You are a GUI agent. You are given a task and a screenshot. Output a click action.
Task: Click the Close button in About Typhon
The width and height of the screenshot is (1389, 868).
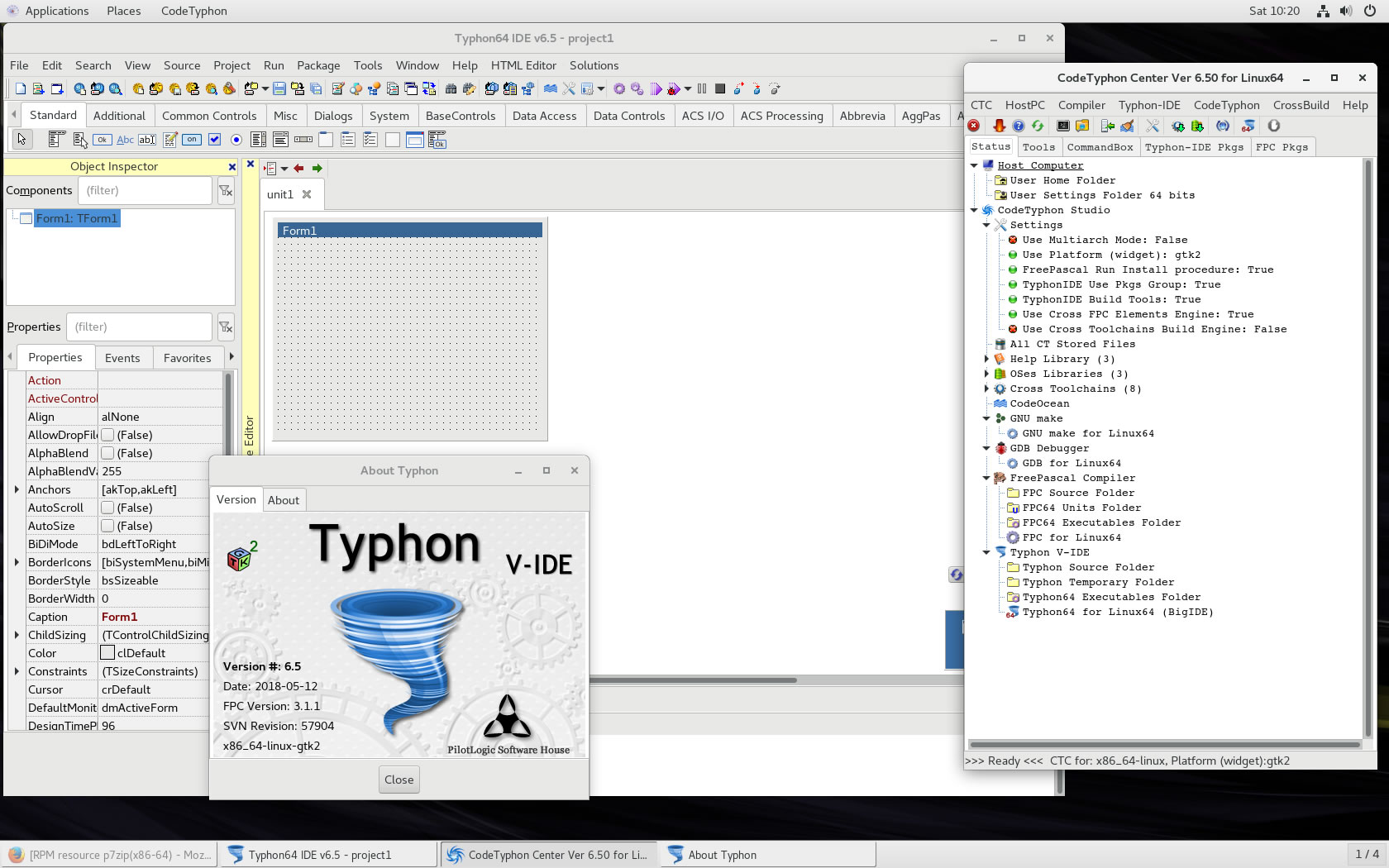[399, 780]
